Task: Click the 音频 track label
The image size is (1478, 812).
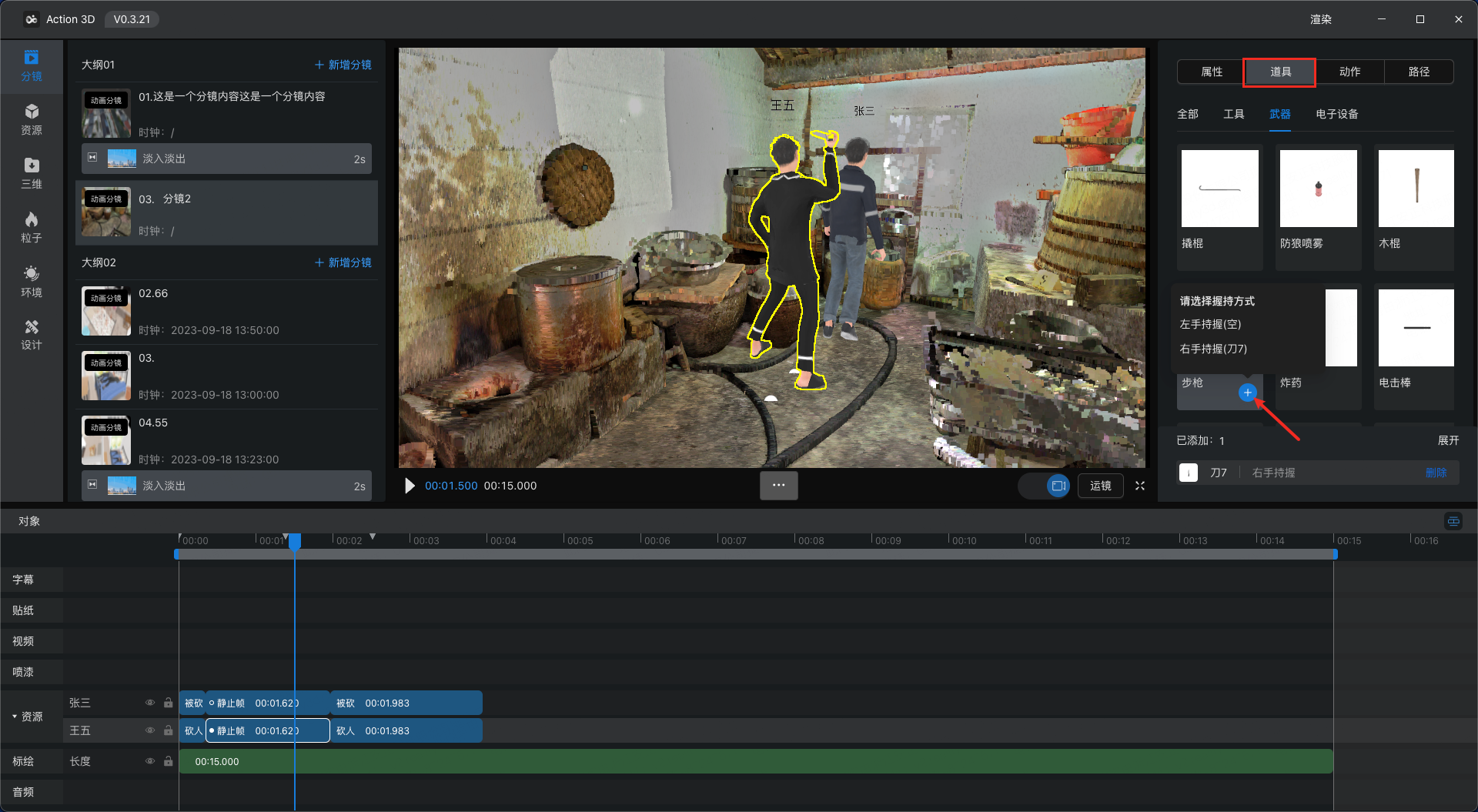Action: pos(23,792)
